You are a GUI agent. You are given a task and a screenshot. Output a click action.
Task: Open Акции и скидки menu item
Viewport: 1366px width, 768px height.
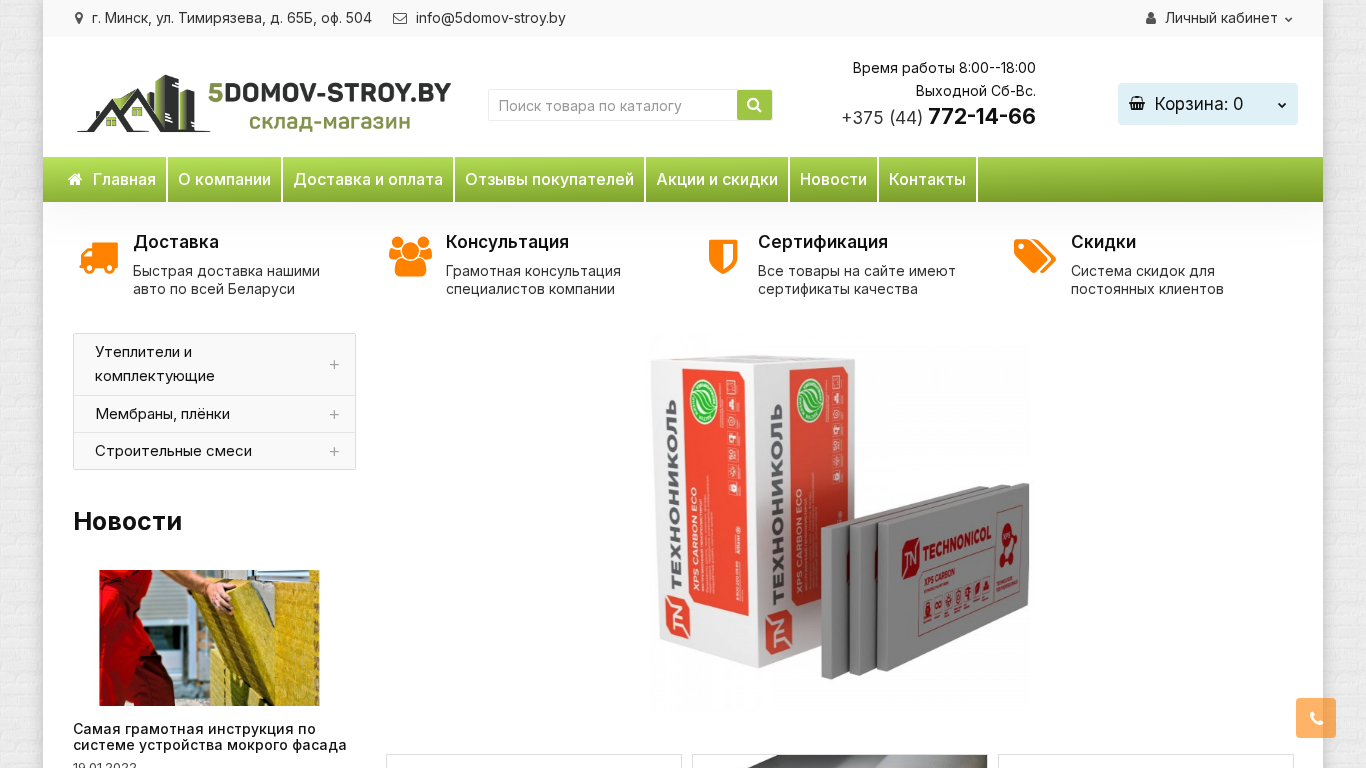coord(717,180)
